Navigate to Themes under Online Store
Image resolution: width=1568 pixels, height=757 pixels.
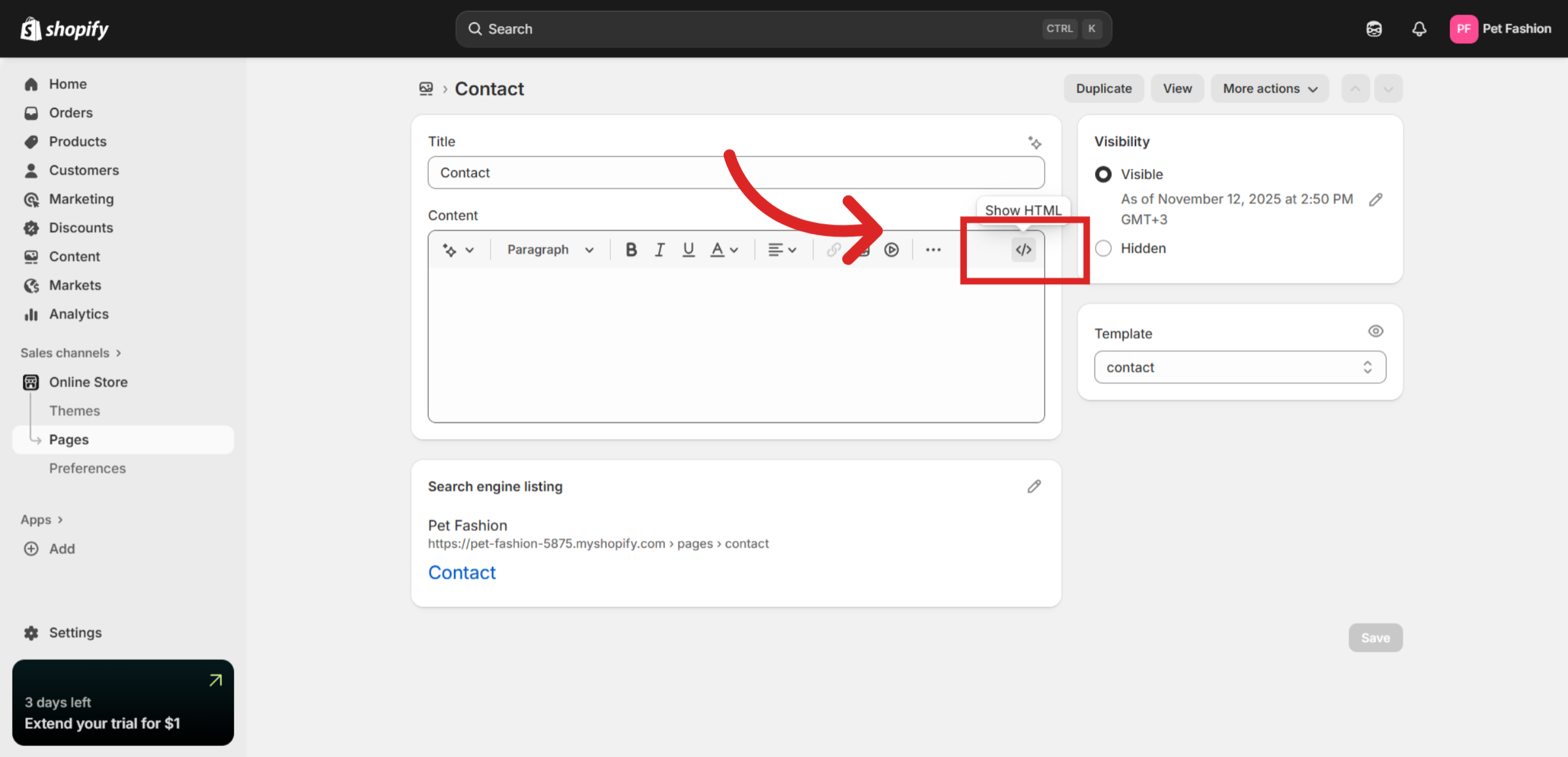74,410
